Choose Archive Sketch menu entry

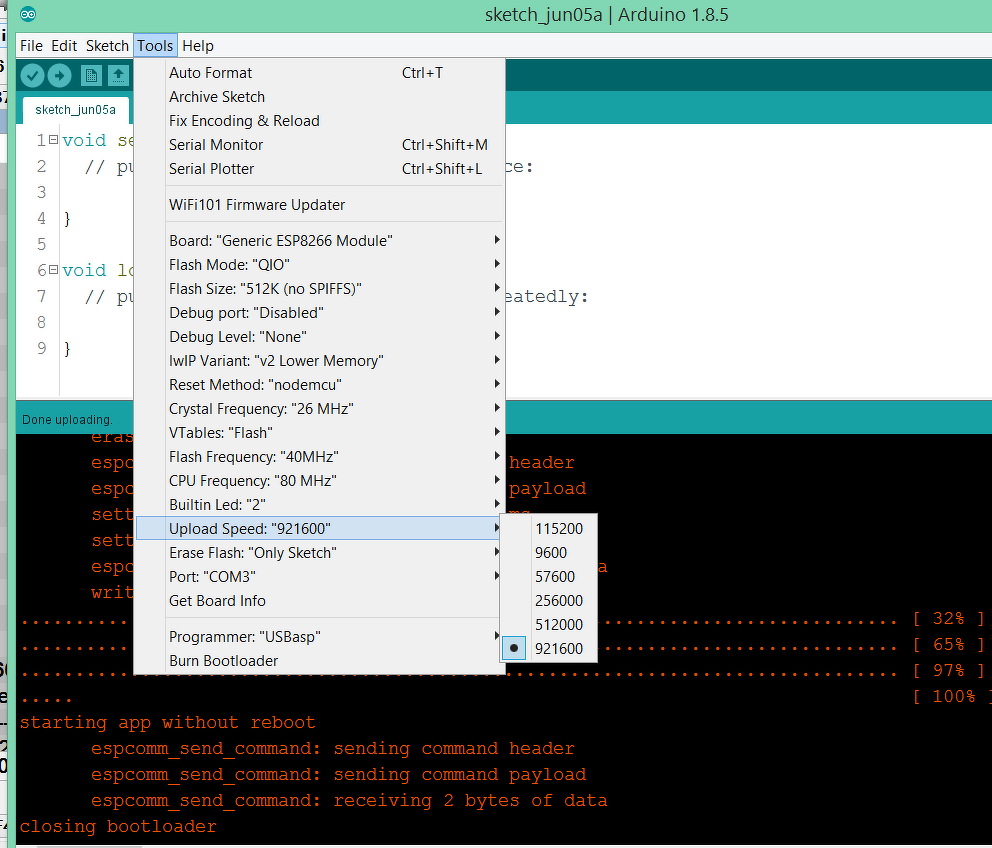[x=319, y=97]
